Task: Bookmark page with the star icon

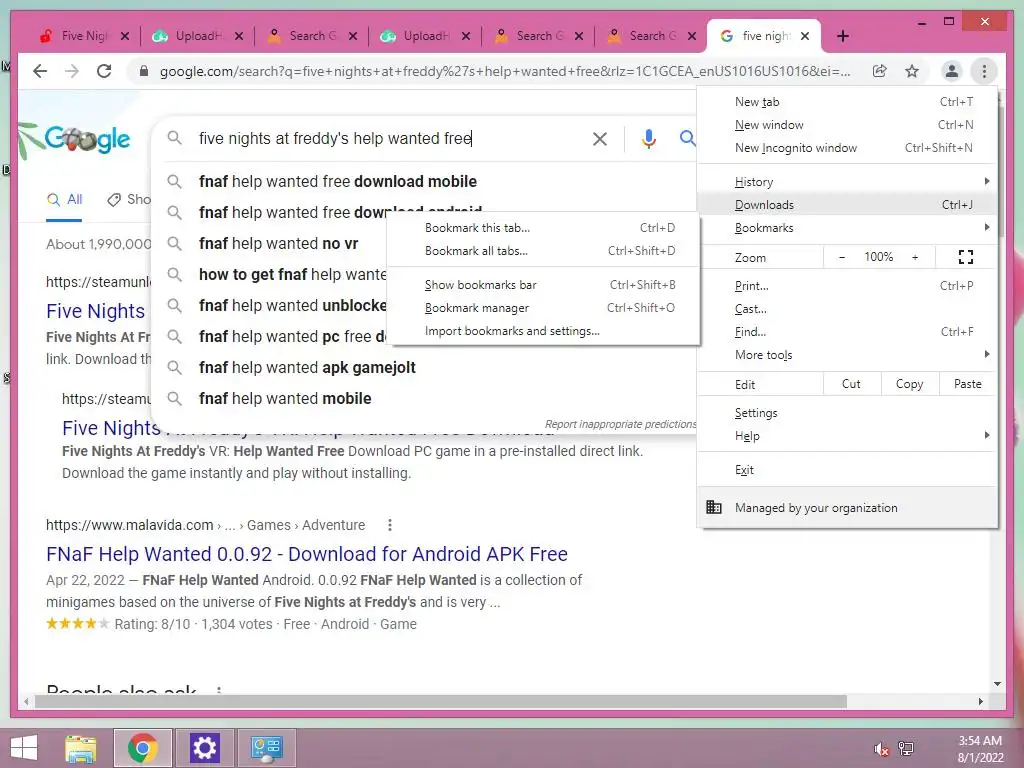Action: coord(912,71)
